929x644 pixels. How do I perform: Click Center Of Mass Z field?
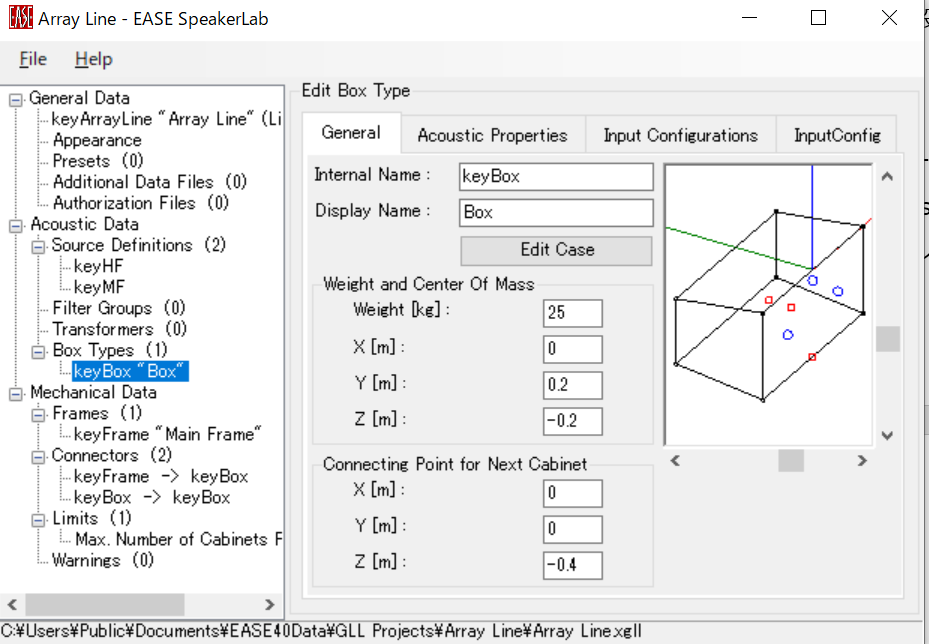click(572, 421)
